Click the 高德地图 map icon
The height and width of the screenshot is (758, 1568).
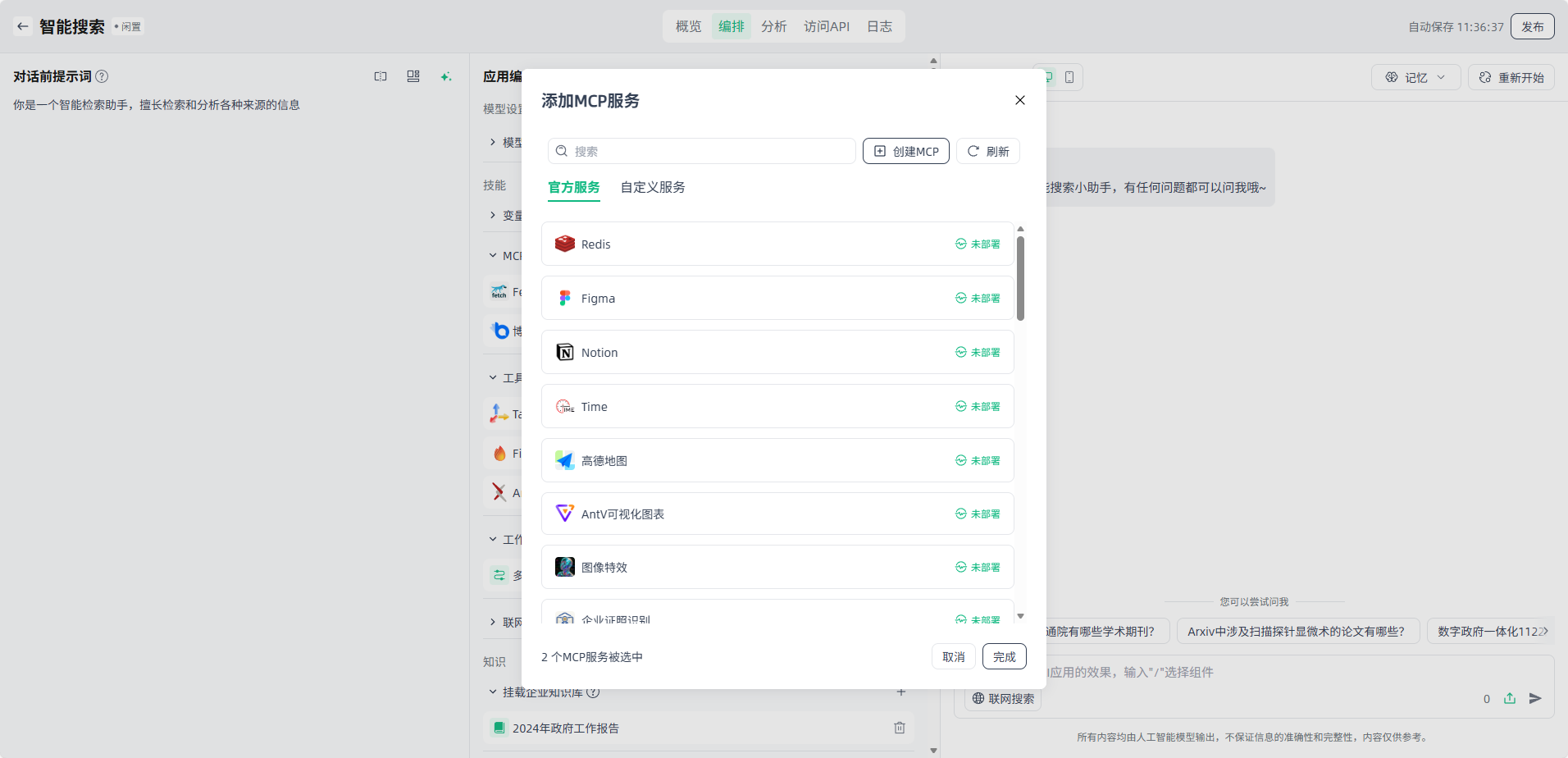(564, 460)
